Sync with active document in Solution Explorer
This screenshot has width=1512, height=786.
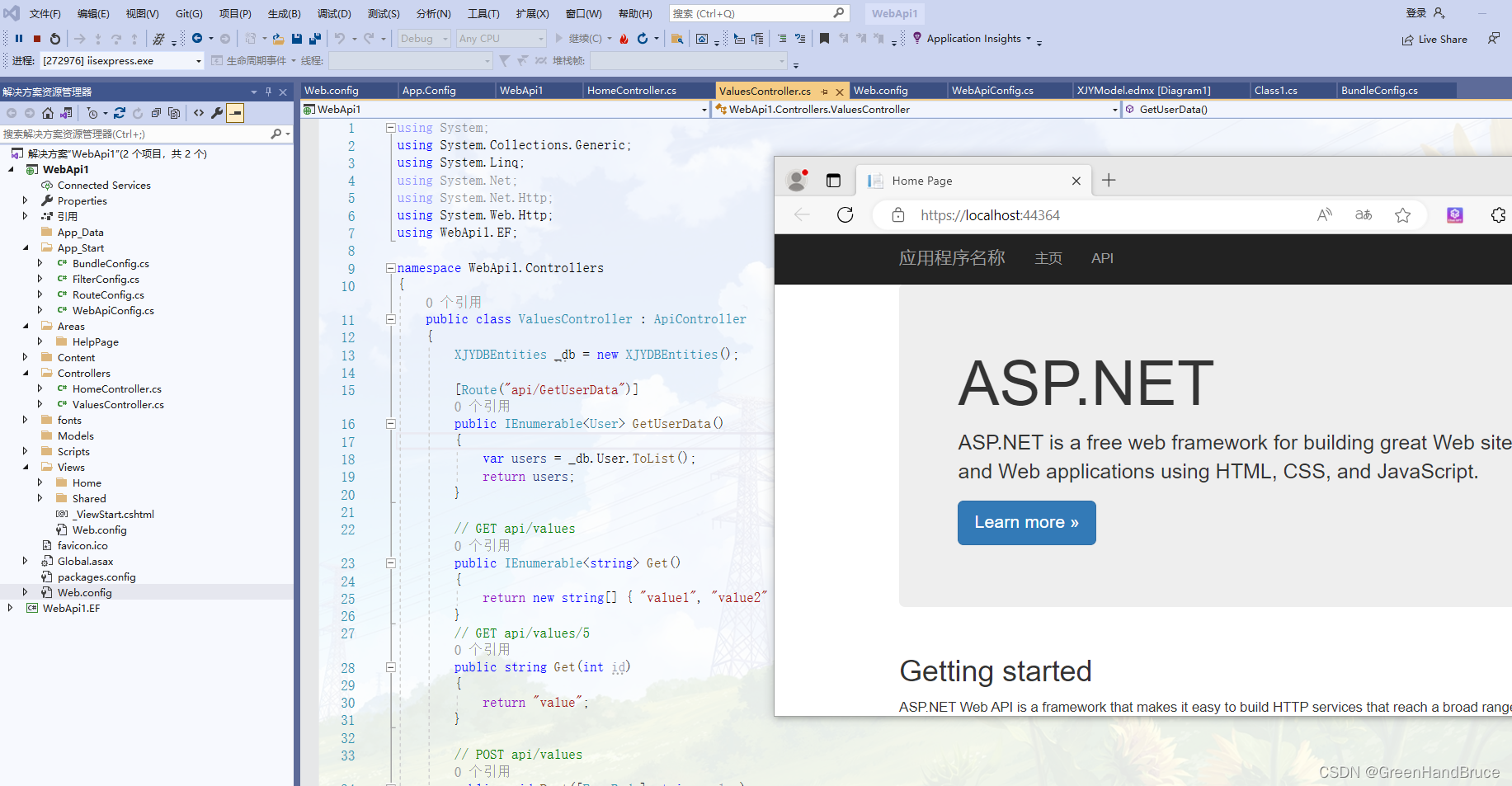[x=120, y=113]
